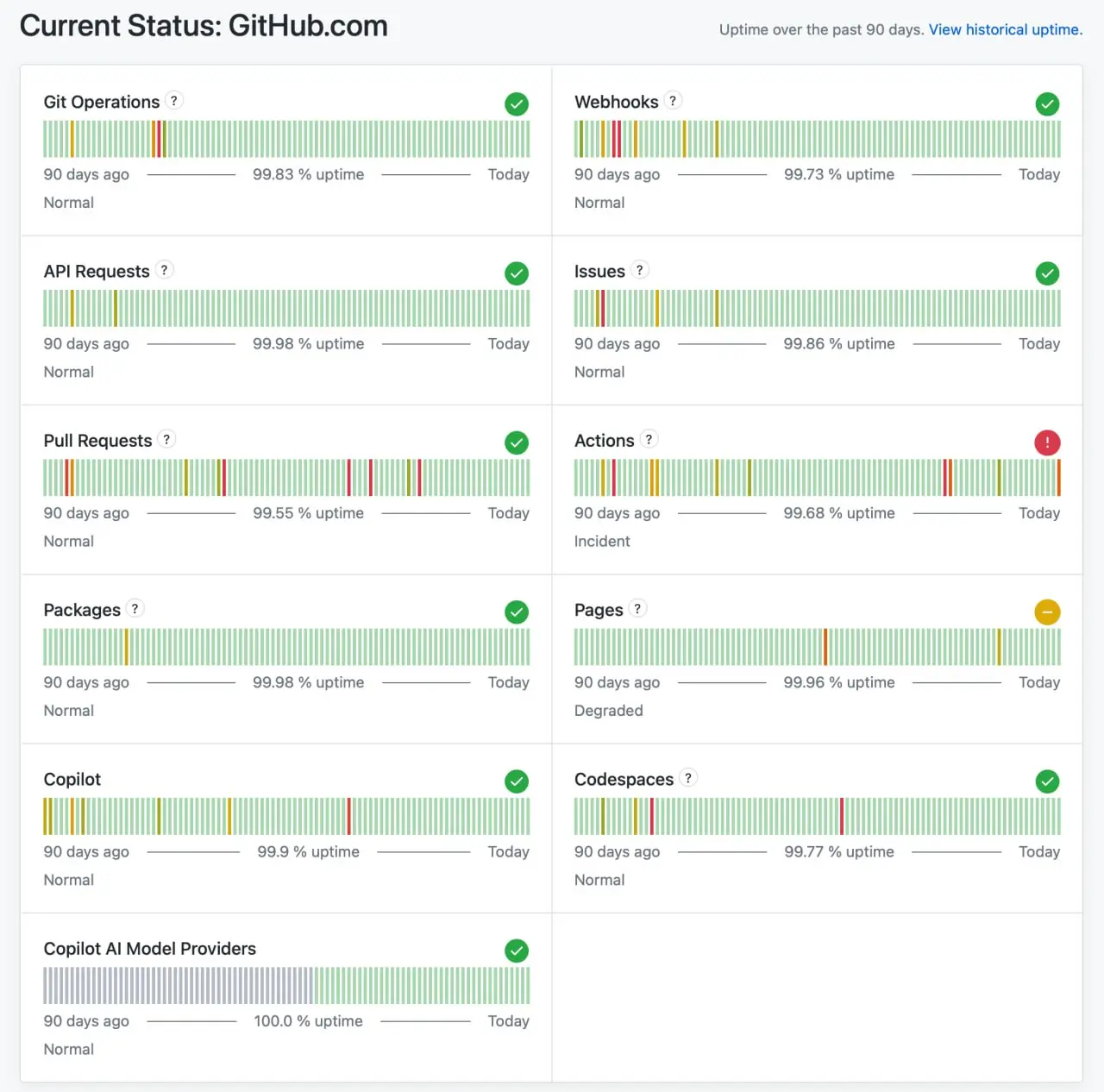Click the Packages help question mark

(135, 609)
